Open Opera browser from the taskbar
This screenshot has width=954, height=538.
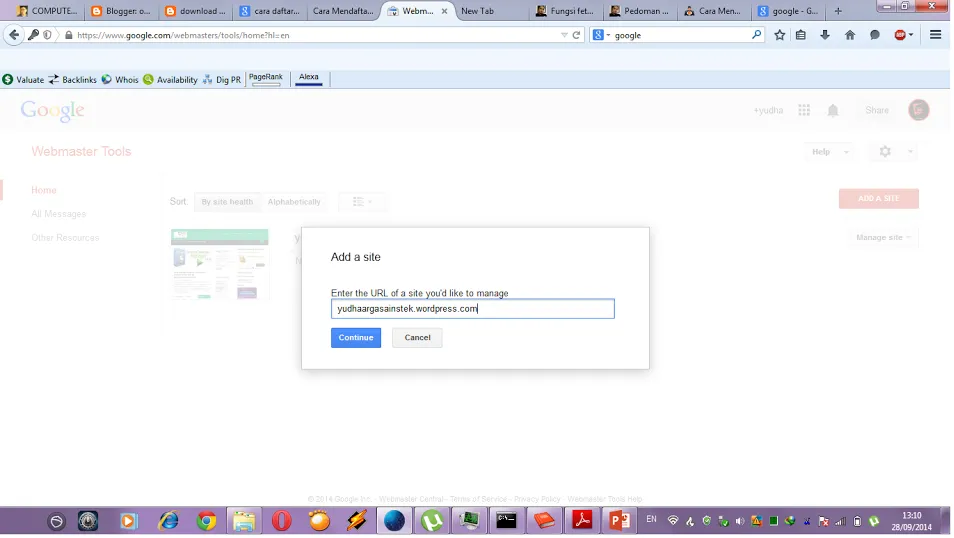pos(282,521)
